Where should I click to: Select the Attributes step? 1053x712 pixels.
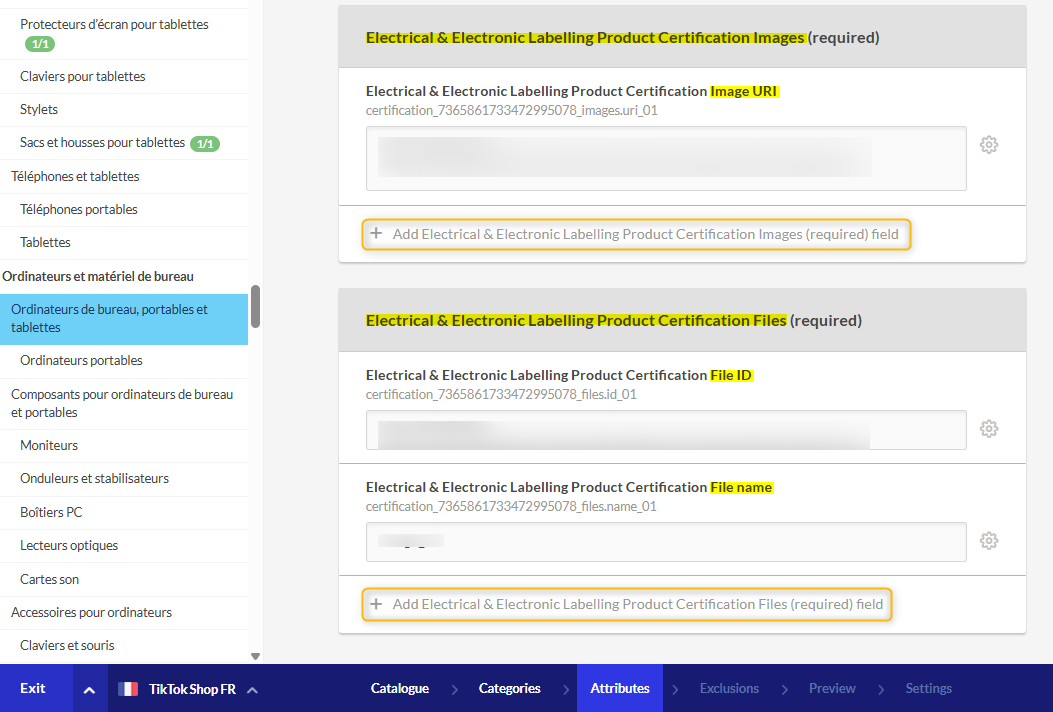619,688
